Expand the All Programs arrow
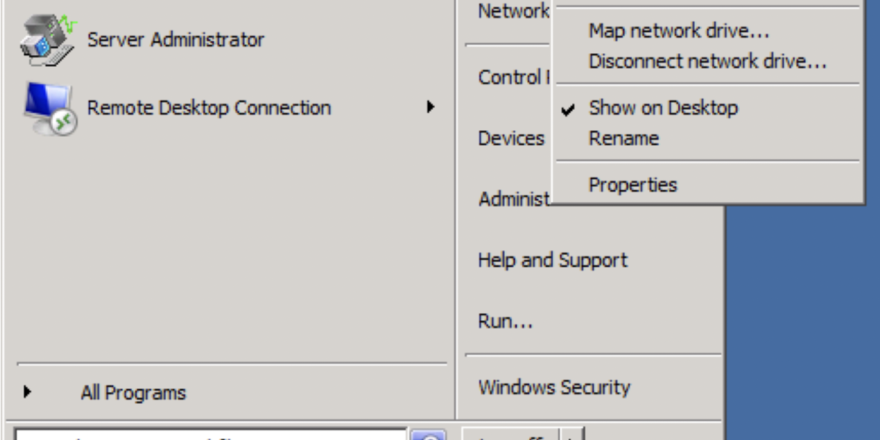Viewport: 880px width, 440px height. point(27,391)
